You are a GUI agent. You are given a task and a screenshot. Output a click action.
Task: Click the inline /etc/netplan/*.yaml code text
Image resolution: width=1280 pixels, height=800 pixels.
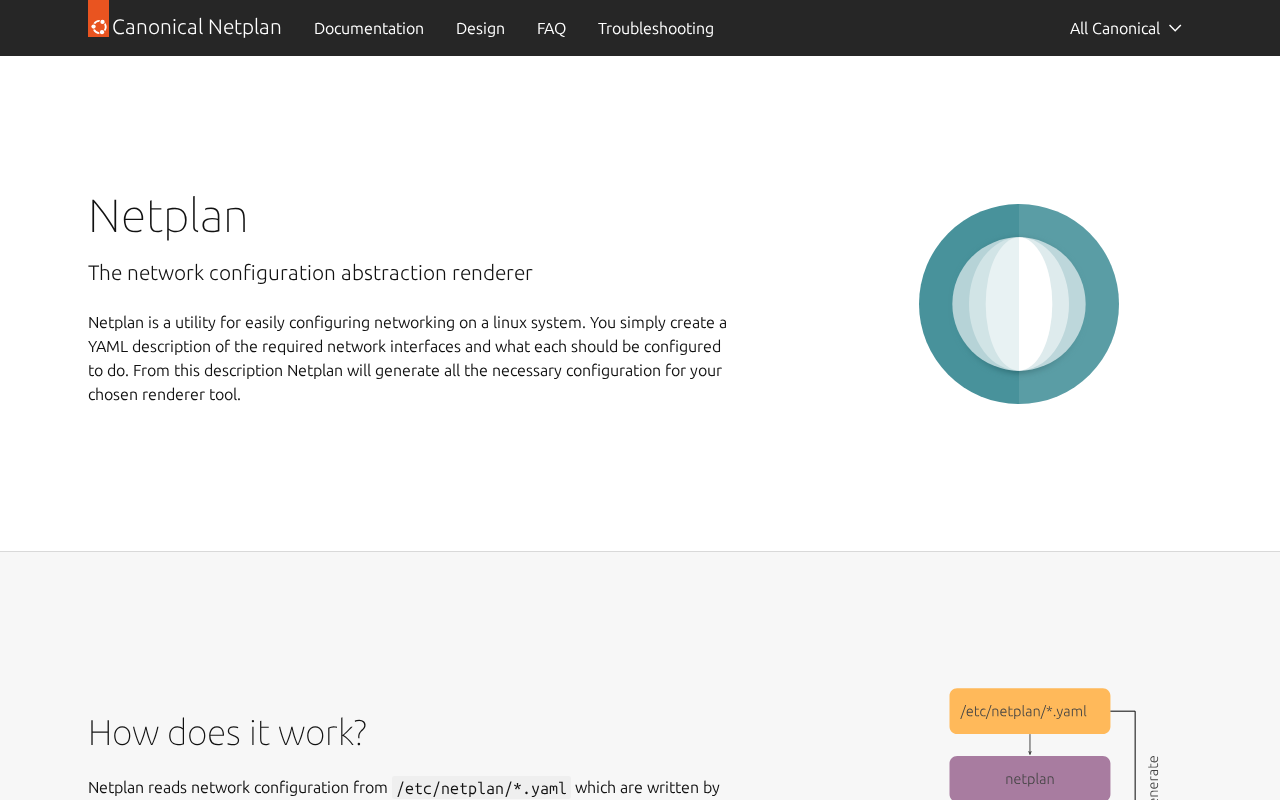point(481,788)
